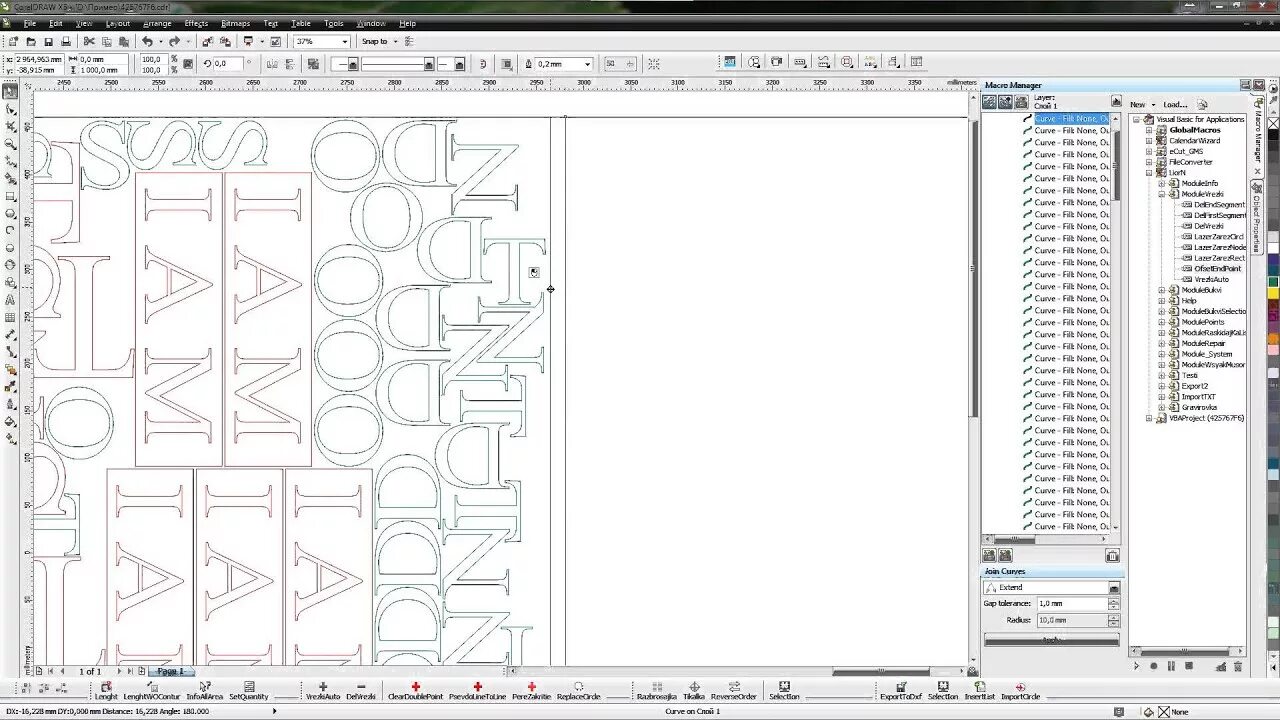Screen dimensions: 1280x720
Task: Click the New document icon
Action: [13, 41]
